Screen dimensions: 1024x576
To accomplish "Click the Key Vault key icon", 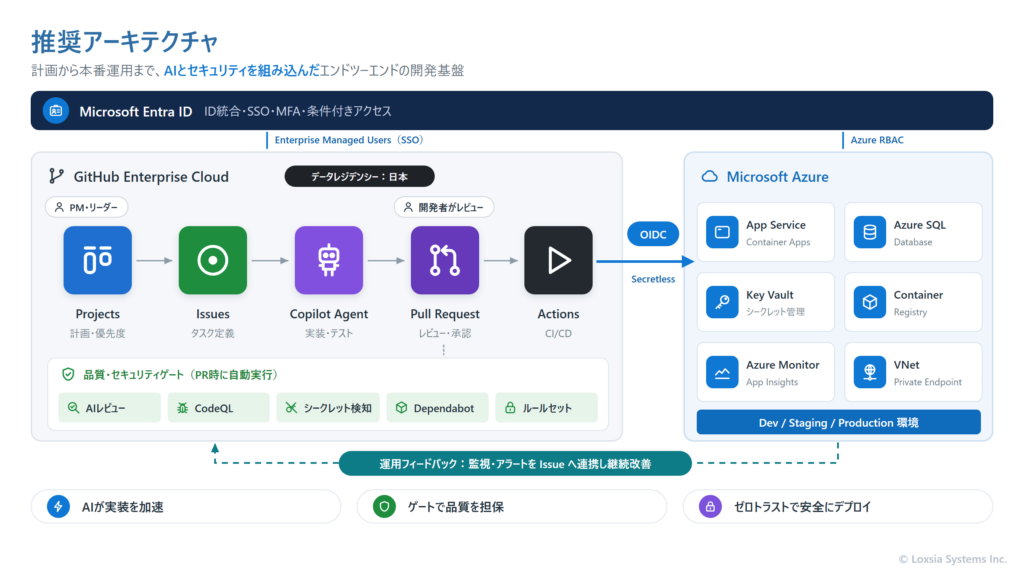I will (722, 302).
